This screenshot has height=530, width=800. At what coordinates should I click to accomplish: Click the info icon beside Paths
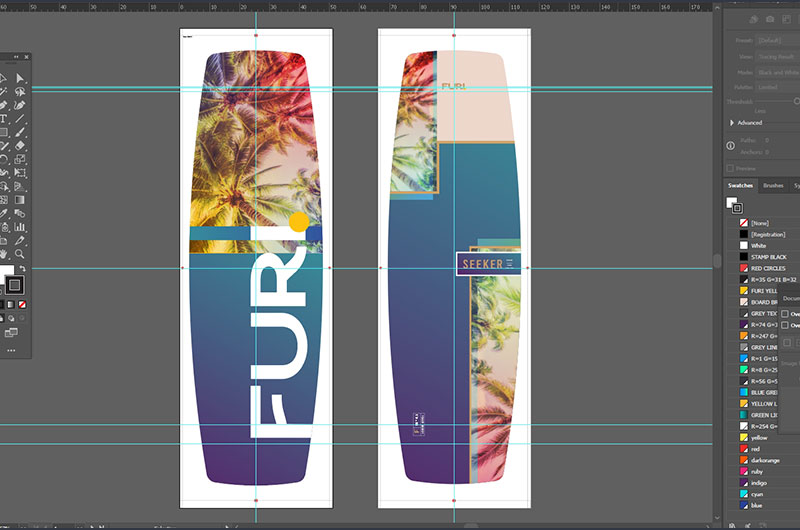coord(731,146)
